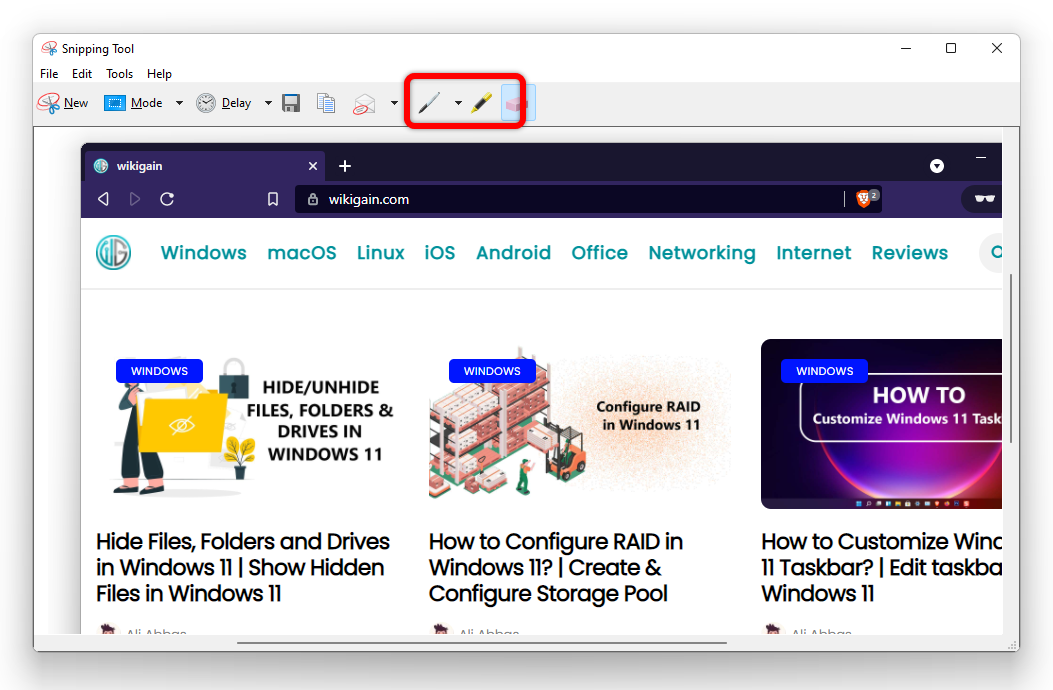Click the browser back arrow
1053x690 pixels.
[x=103, y=199]
